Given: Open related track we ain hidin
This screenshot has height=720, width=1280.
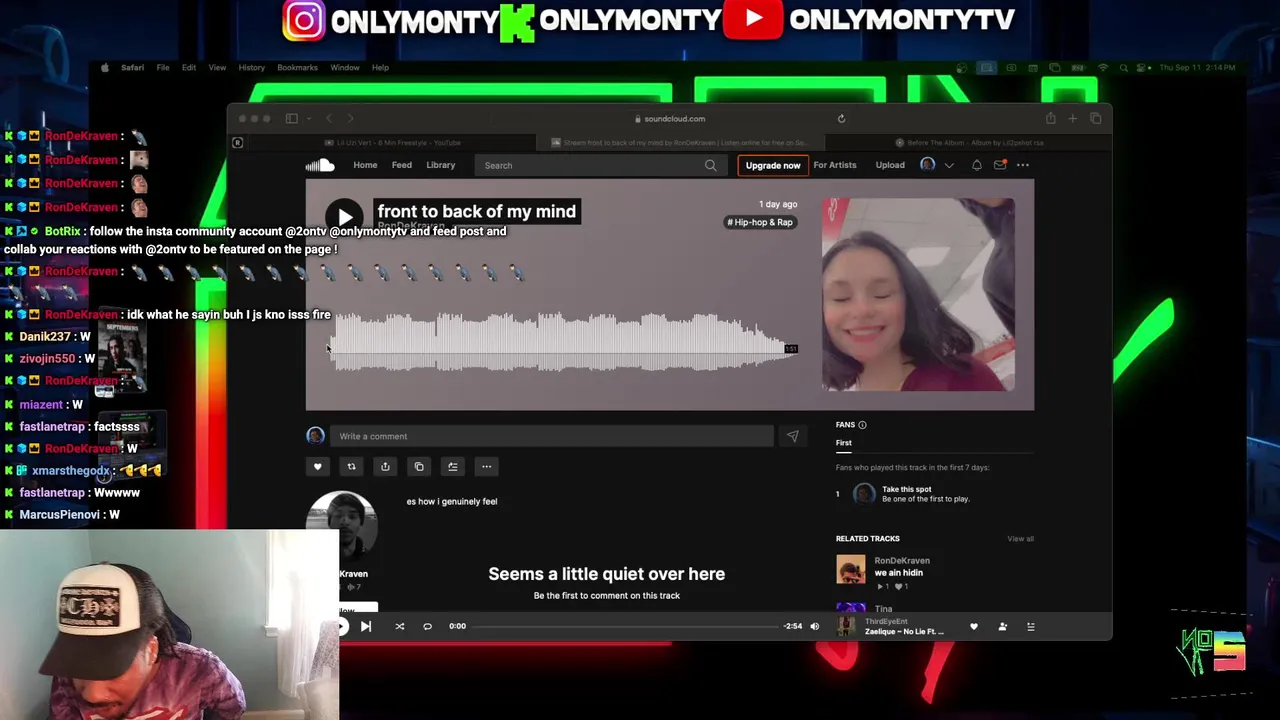Looking at the screenshot, I should pos(899,573).
